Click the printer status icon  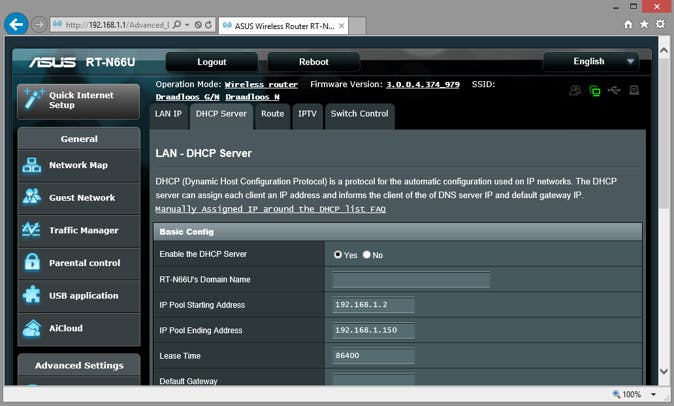pyautogui.click(x=634, y=90)
